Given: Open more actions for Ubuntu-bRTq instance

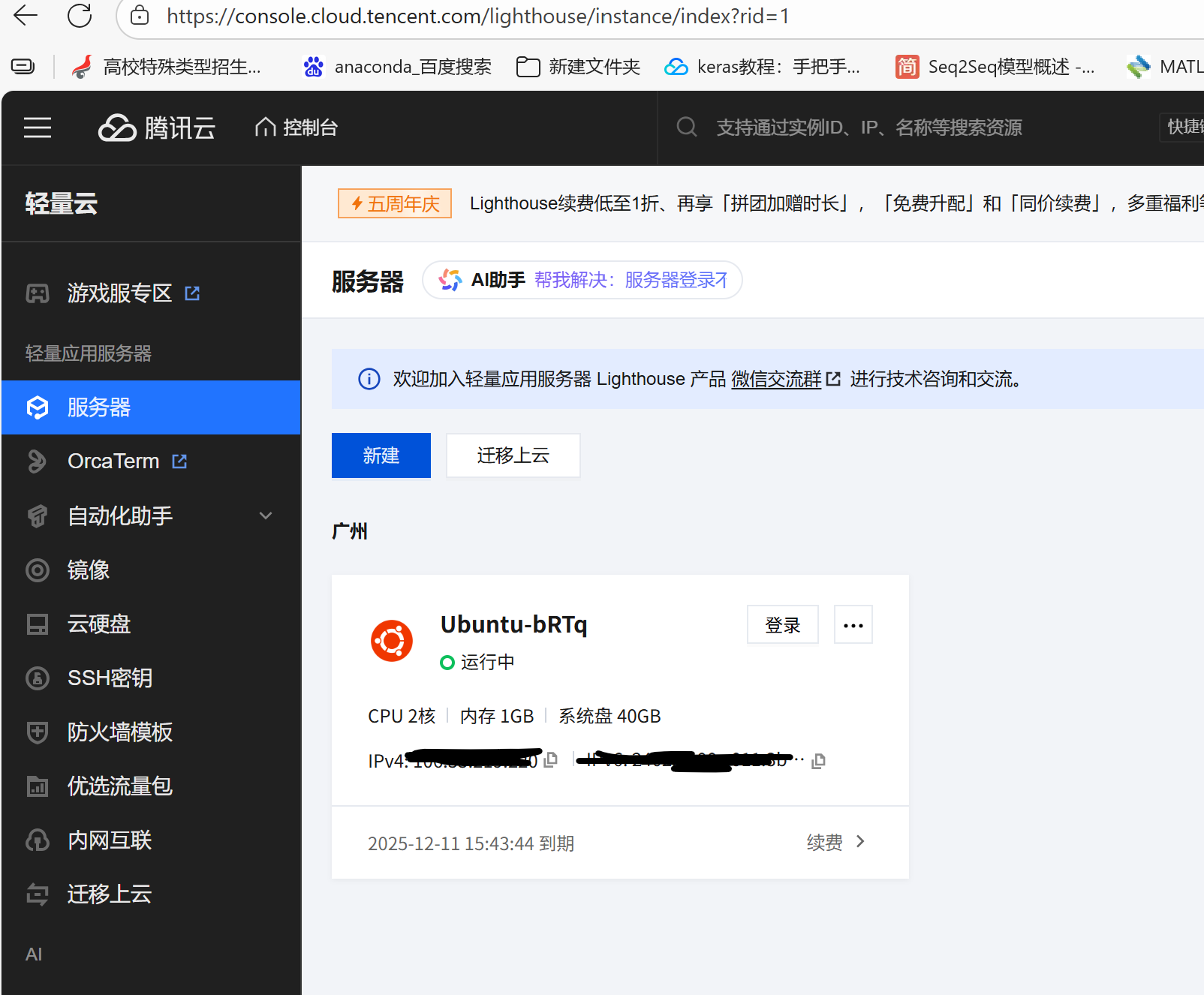Looking at the screenshot, I should click(x=853, y=625).
